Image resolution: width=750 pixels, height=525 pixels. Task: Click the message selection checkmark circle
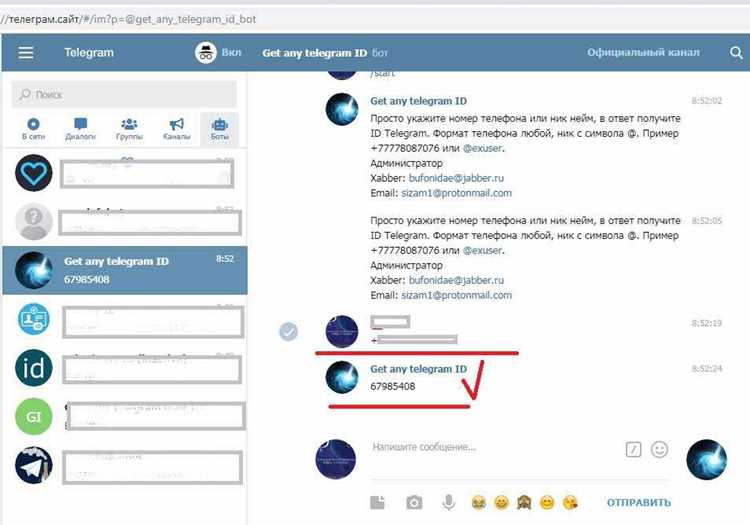[x=288, y=331]
